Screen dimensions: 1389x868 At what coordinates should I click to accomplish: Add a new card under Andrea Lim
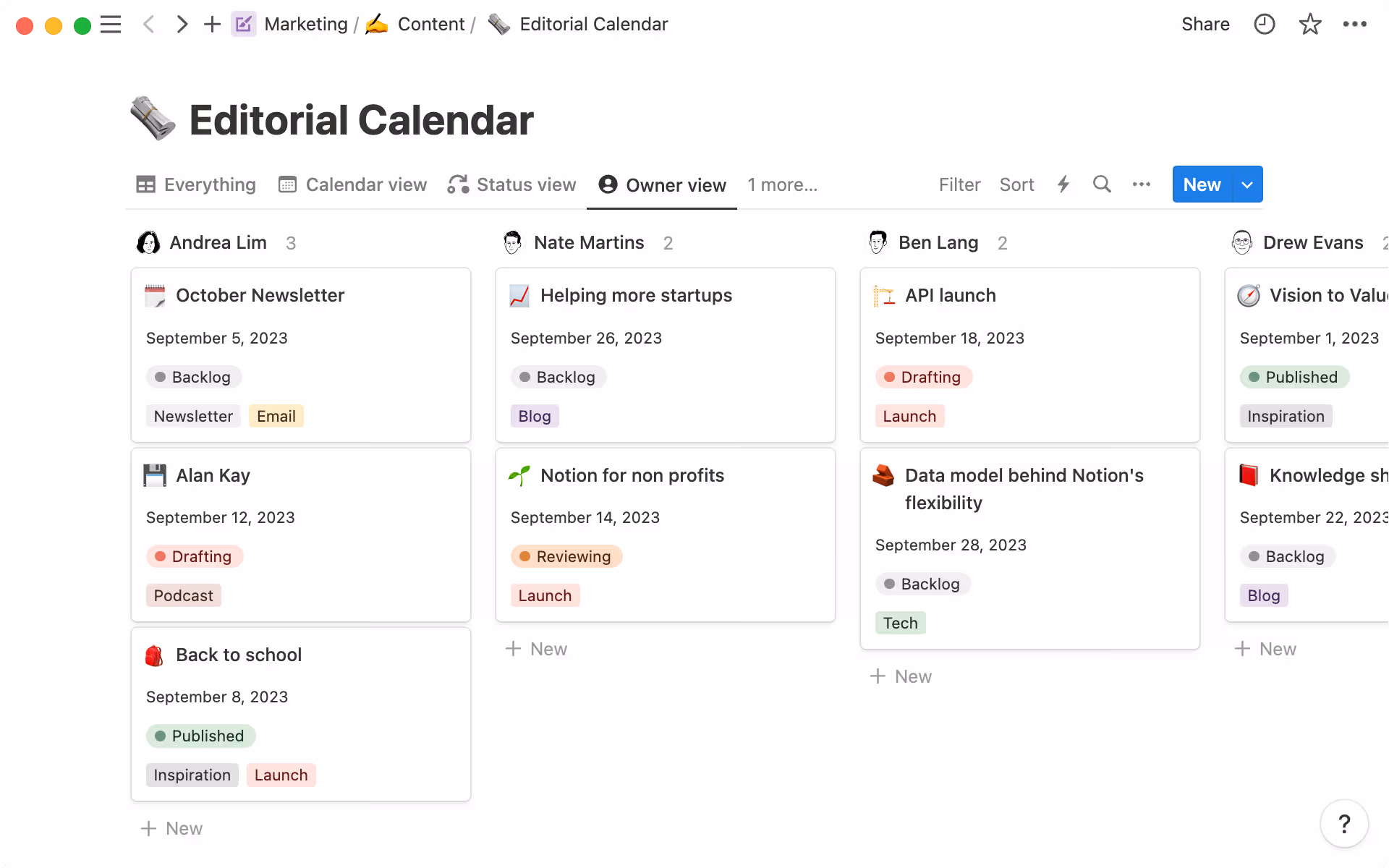(171, 827)
